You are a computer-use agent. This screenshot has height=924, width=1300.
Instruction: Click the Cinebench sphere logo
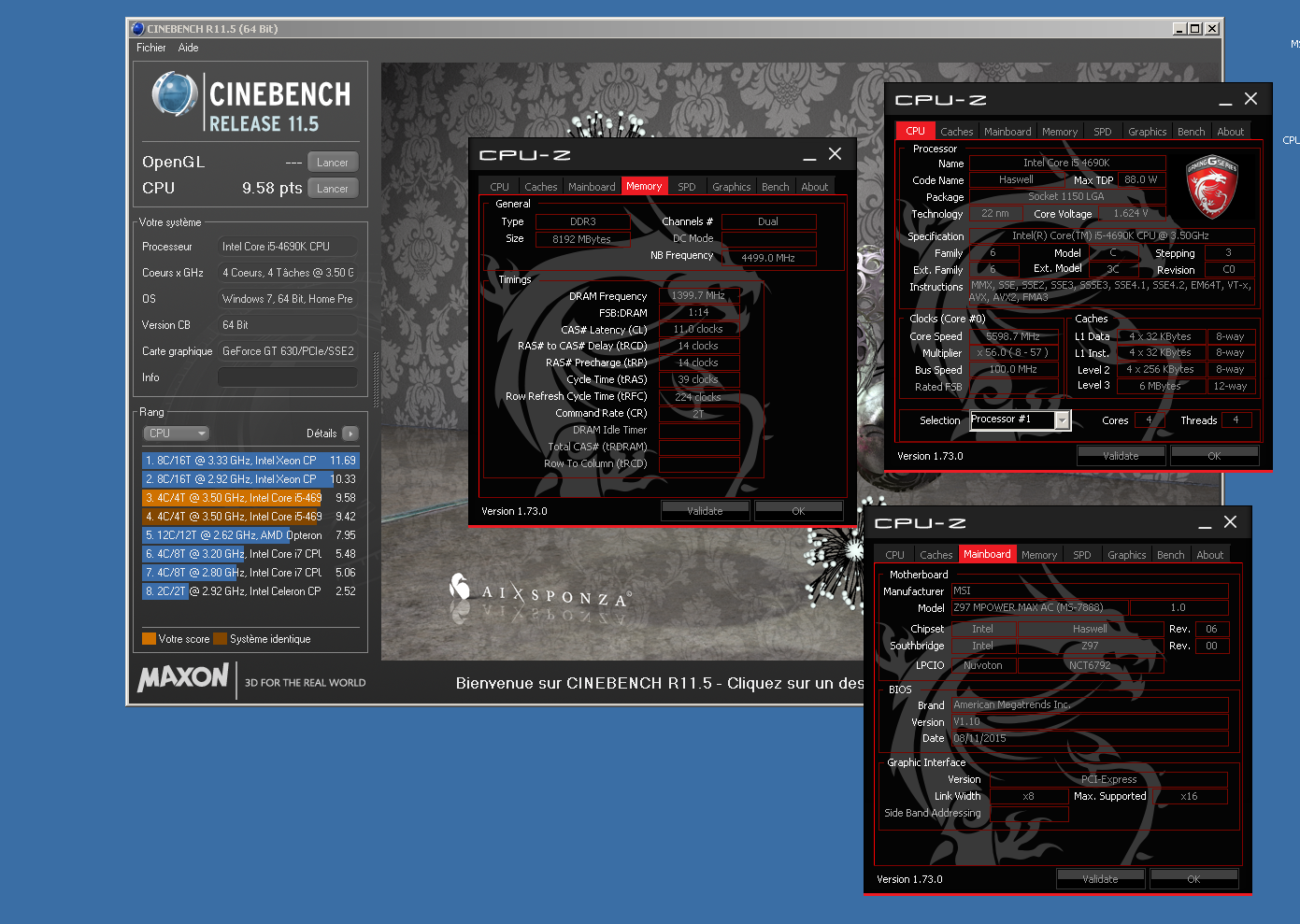pos(175,94)
